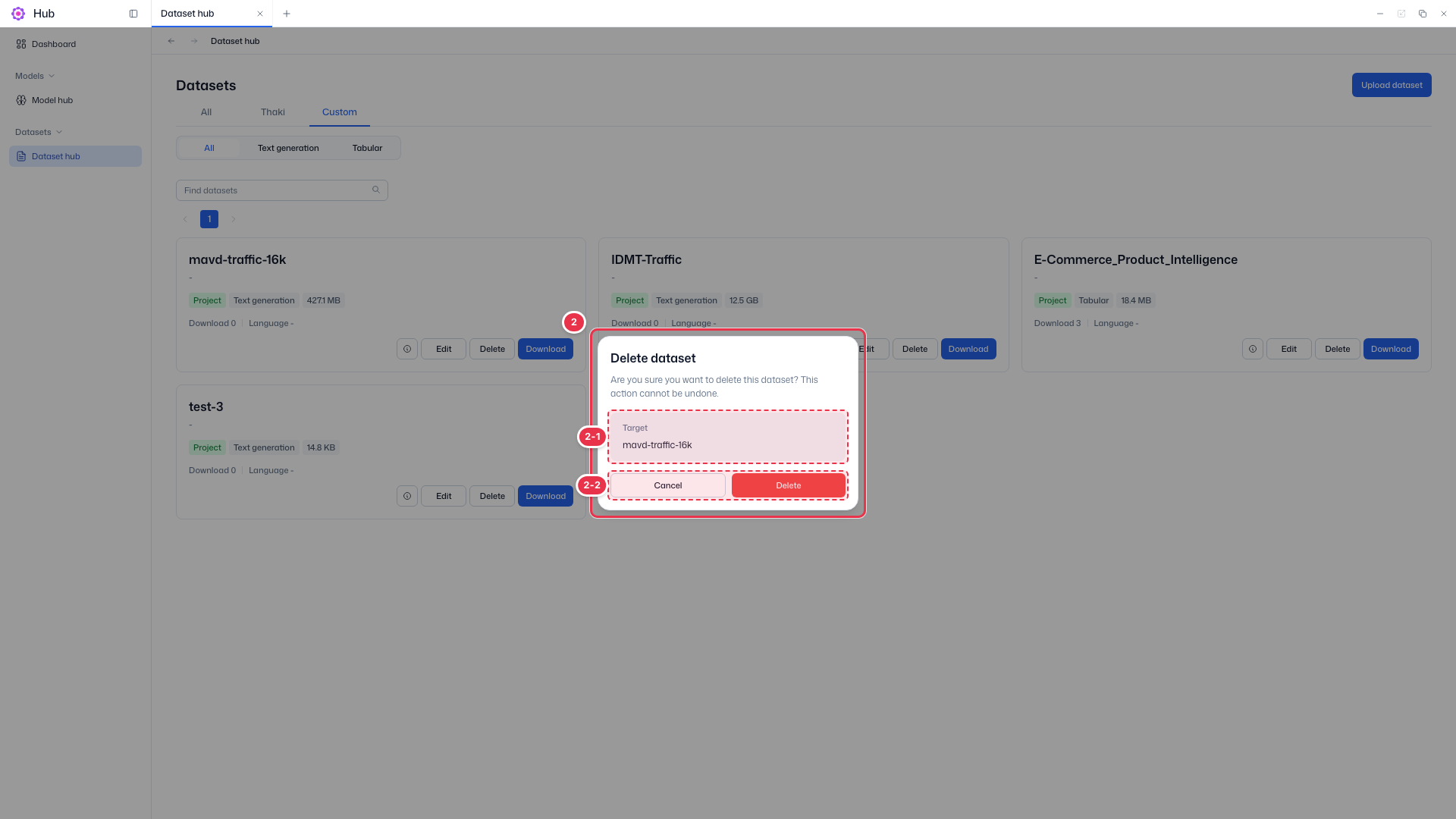Delete the test-3 dataset card

(492, 496)
